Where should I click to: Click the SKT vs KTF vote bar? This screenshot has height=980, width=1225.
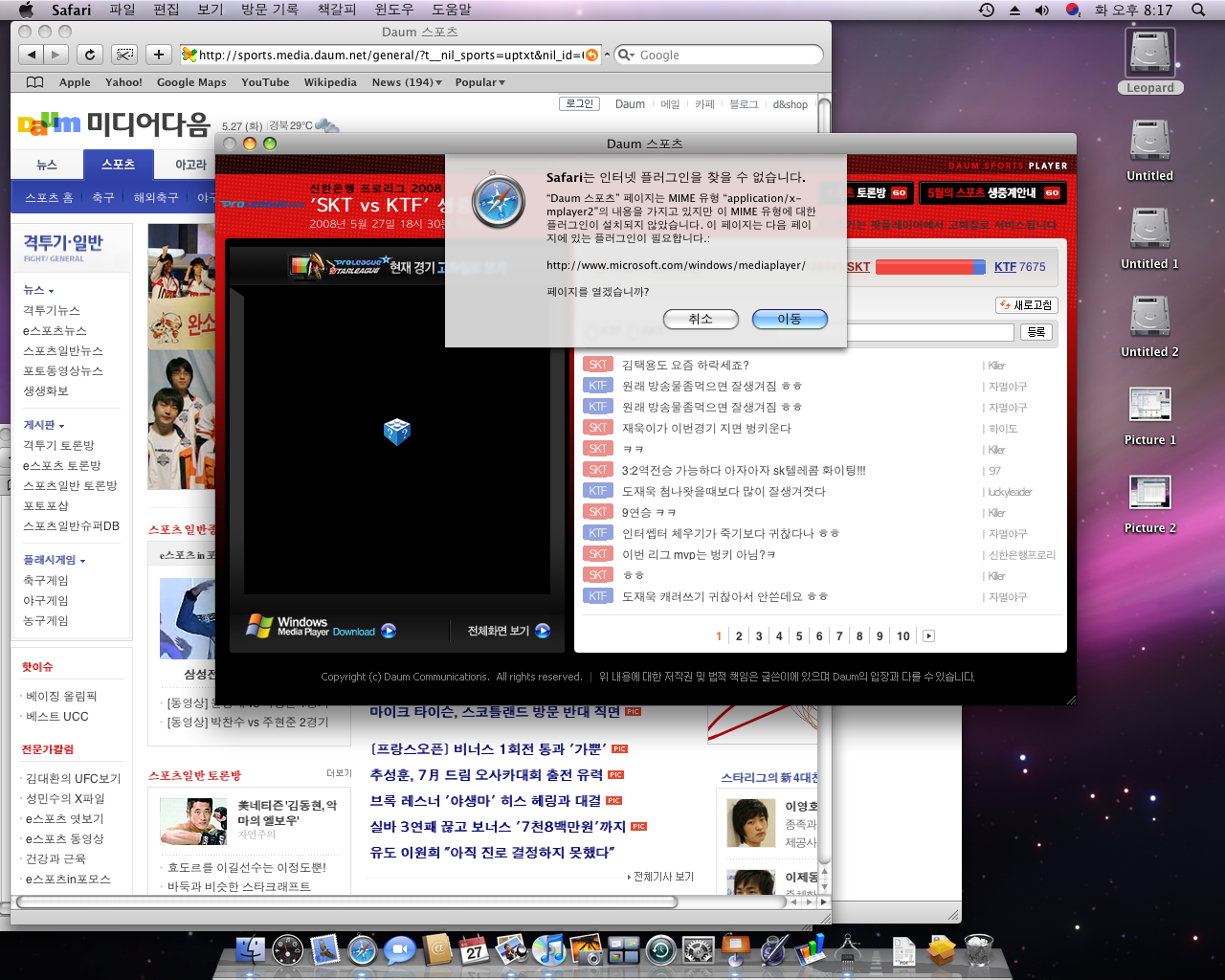[930, 267]
